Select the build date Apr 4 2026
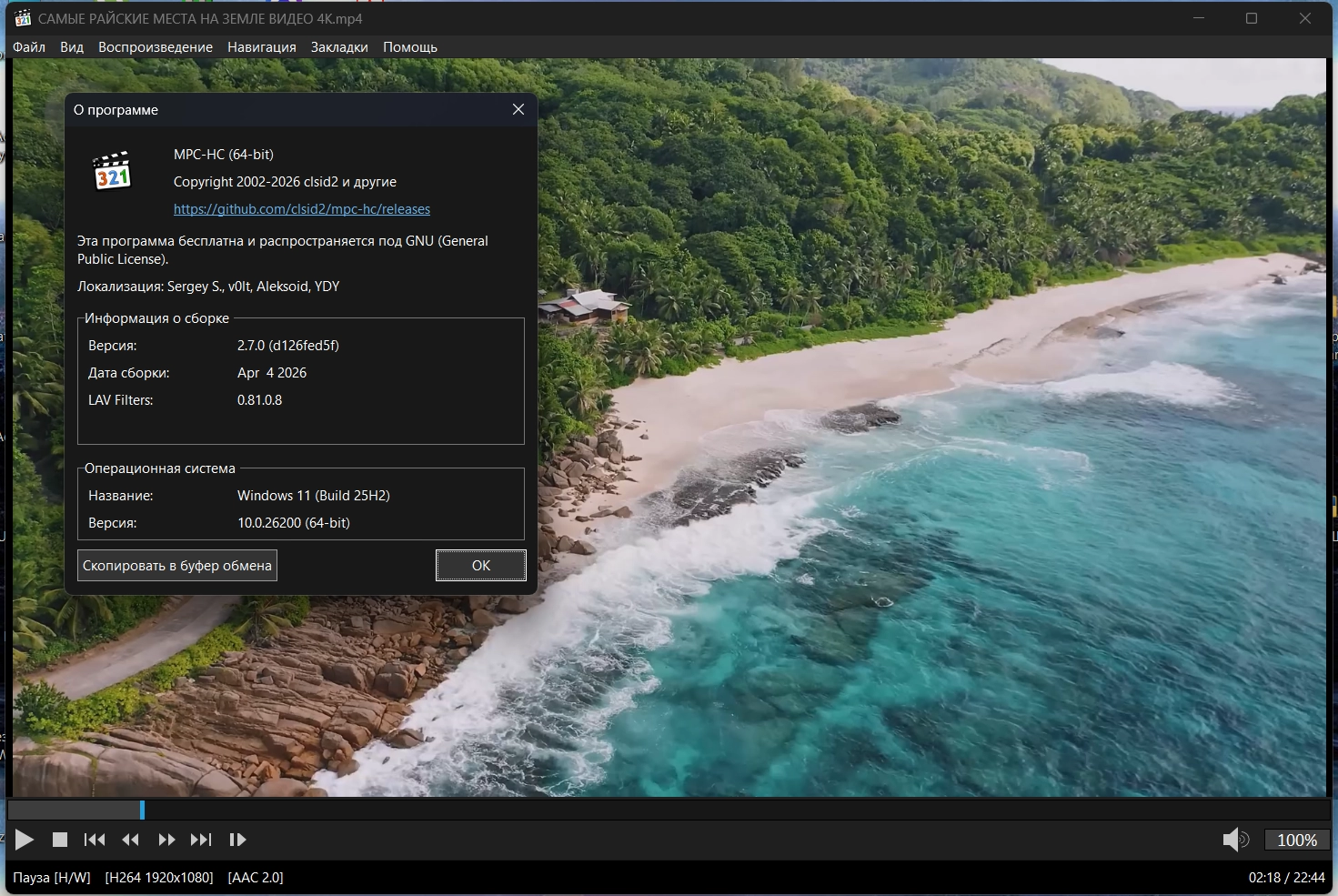This screenshot has width=1338, height=896. (x=272, y=373)
